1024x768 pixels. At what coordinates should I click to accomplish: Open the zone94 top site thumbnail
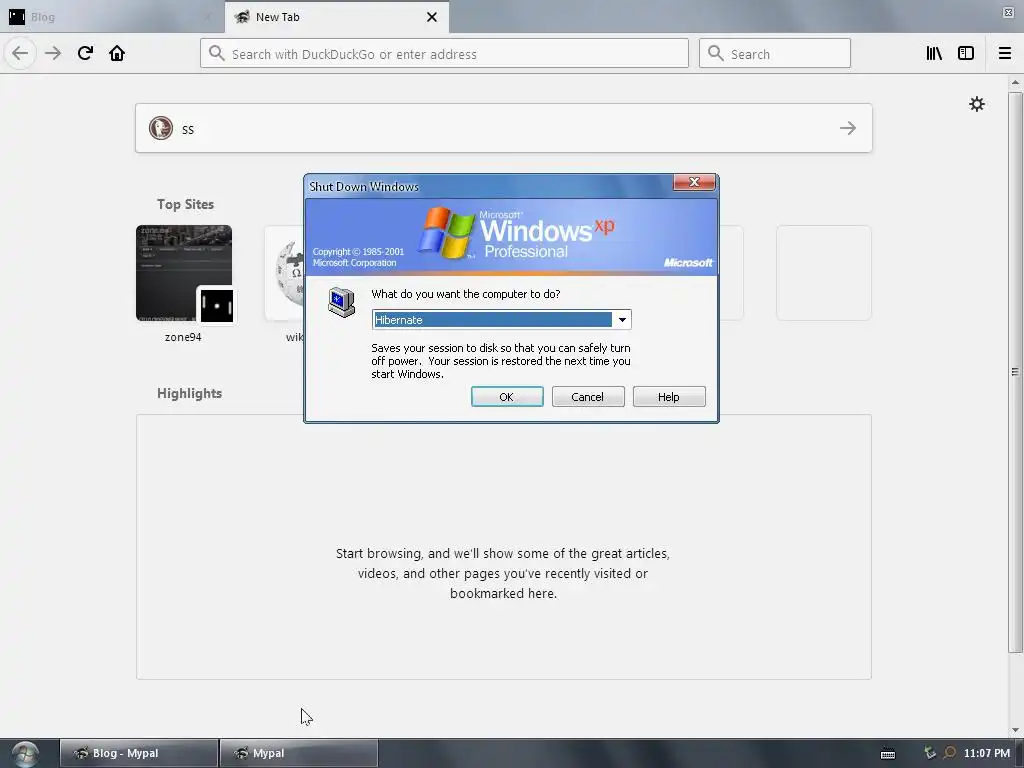[184, 273]
